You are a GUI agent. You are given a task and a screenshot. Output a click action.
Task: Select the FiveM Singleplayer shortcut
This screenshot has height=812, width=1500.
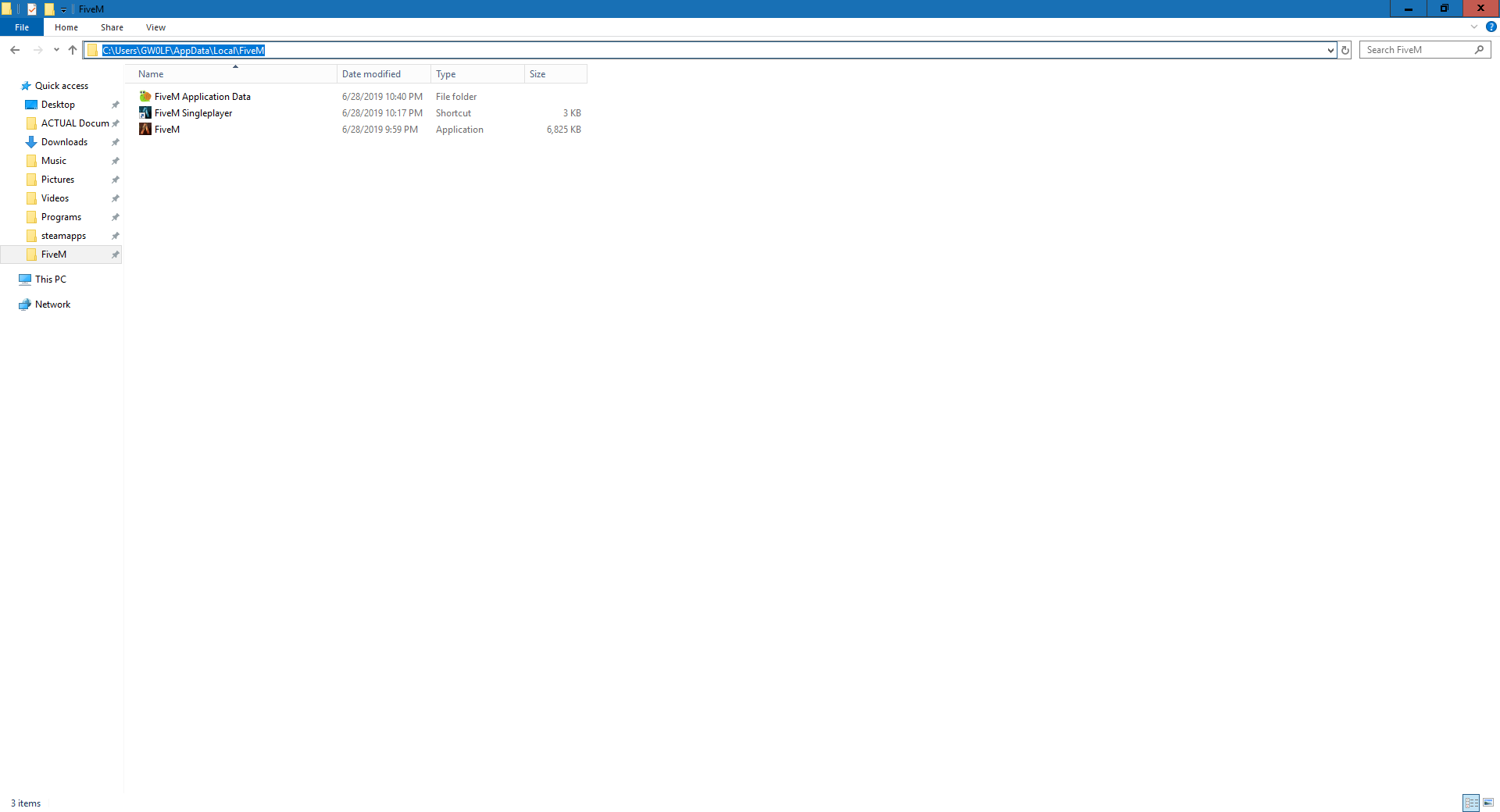pos(193,113)
